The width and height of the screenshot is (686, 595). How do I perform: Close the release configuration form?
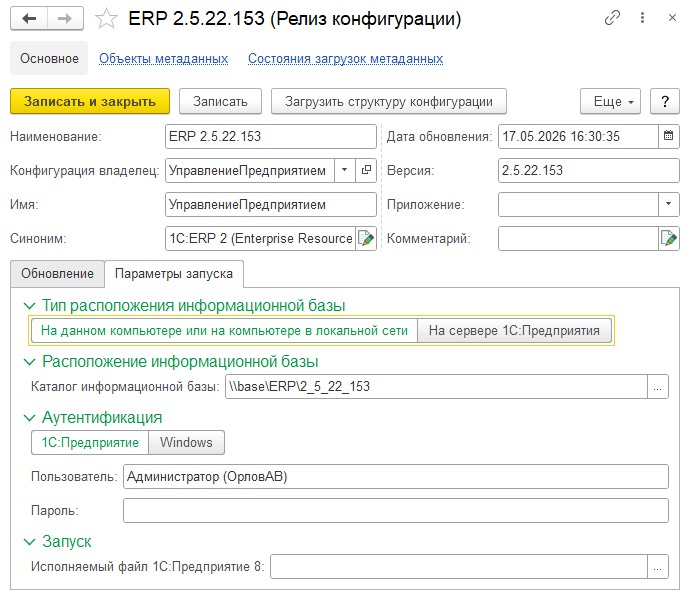coord(672,18)
